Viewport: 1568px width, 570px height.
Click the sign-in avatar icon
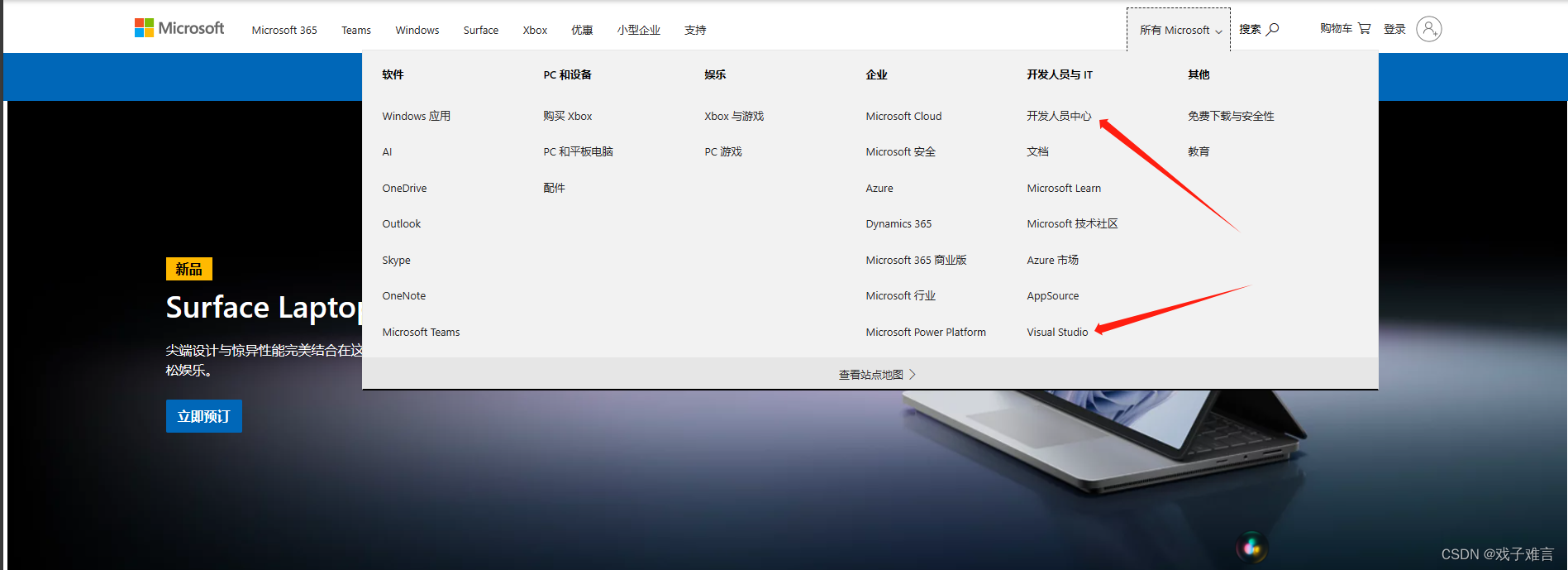[1428, 29]
